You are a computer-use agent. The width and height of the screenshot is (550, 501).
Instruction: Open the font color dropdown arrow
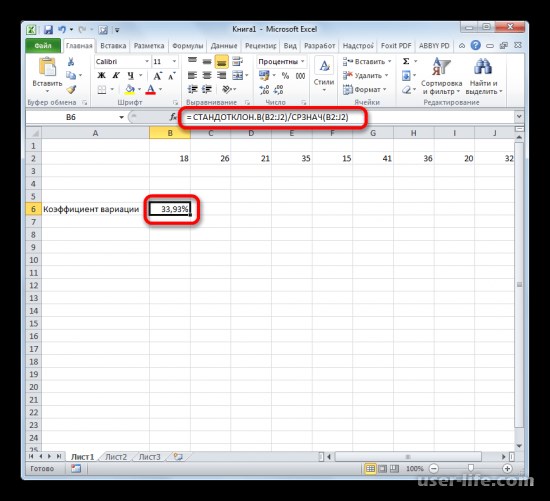click(161, 89)
